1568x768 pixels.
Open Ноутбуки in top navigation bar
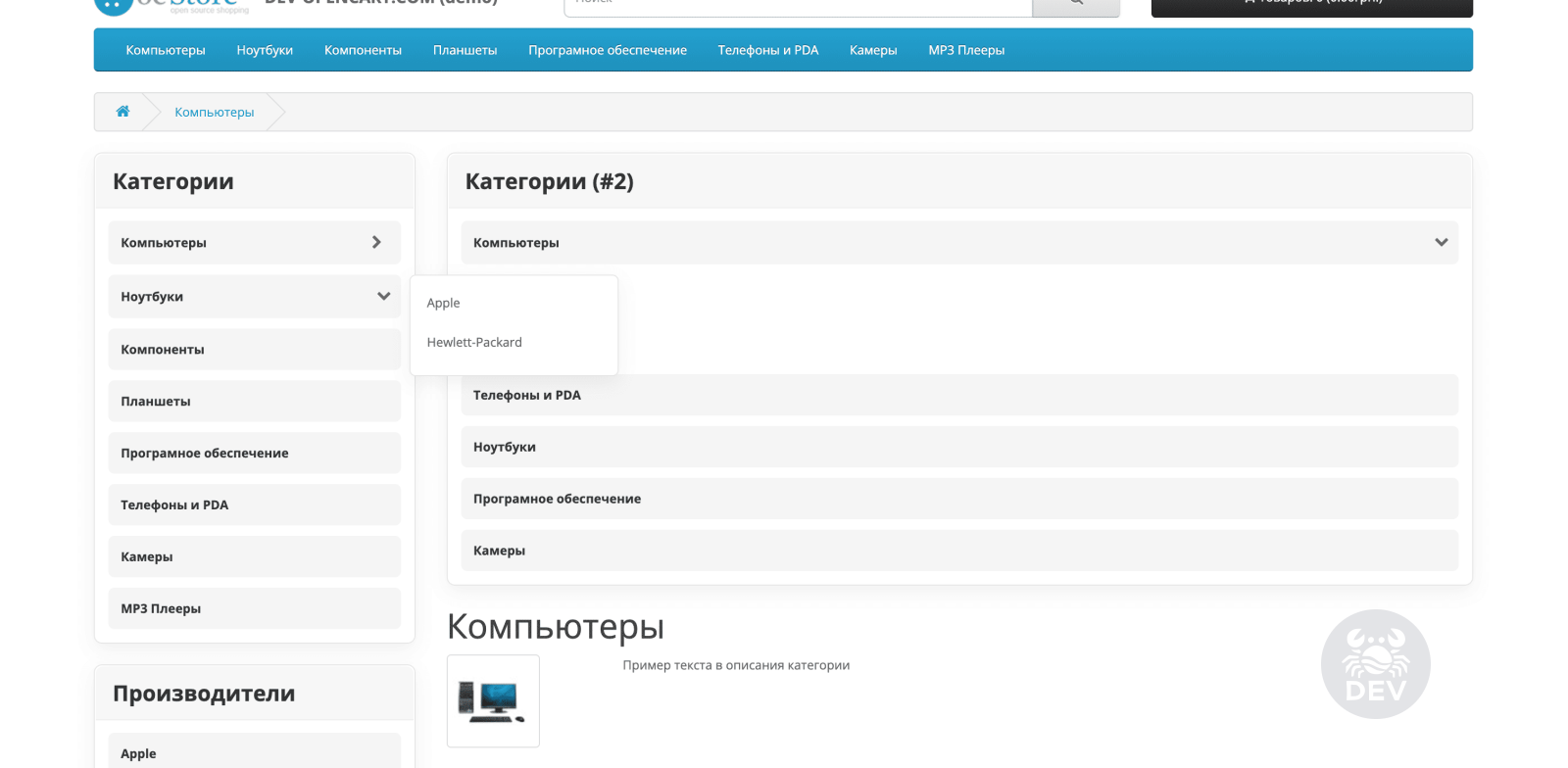point(265,50)
